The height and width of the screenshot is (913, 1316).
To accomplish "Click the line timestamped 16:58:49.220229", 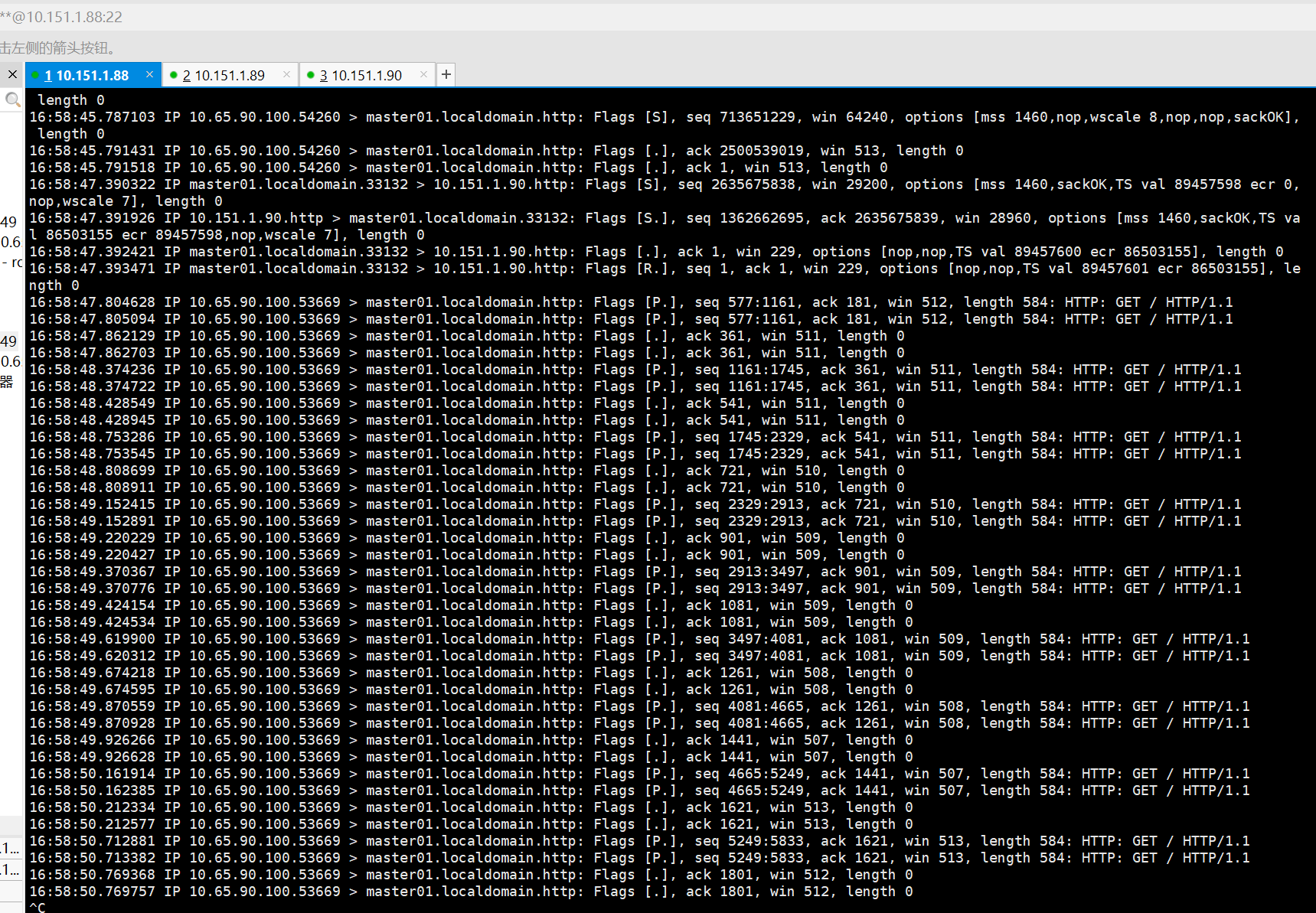I will pyautogui.click(x=467, y=538).
